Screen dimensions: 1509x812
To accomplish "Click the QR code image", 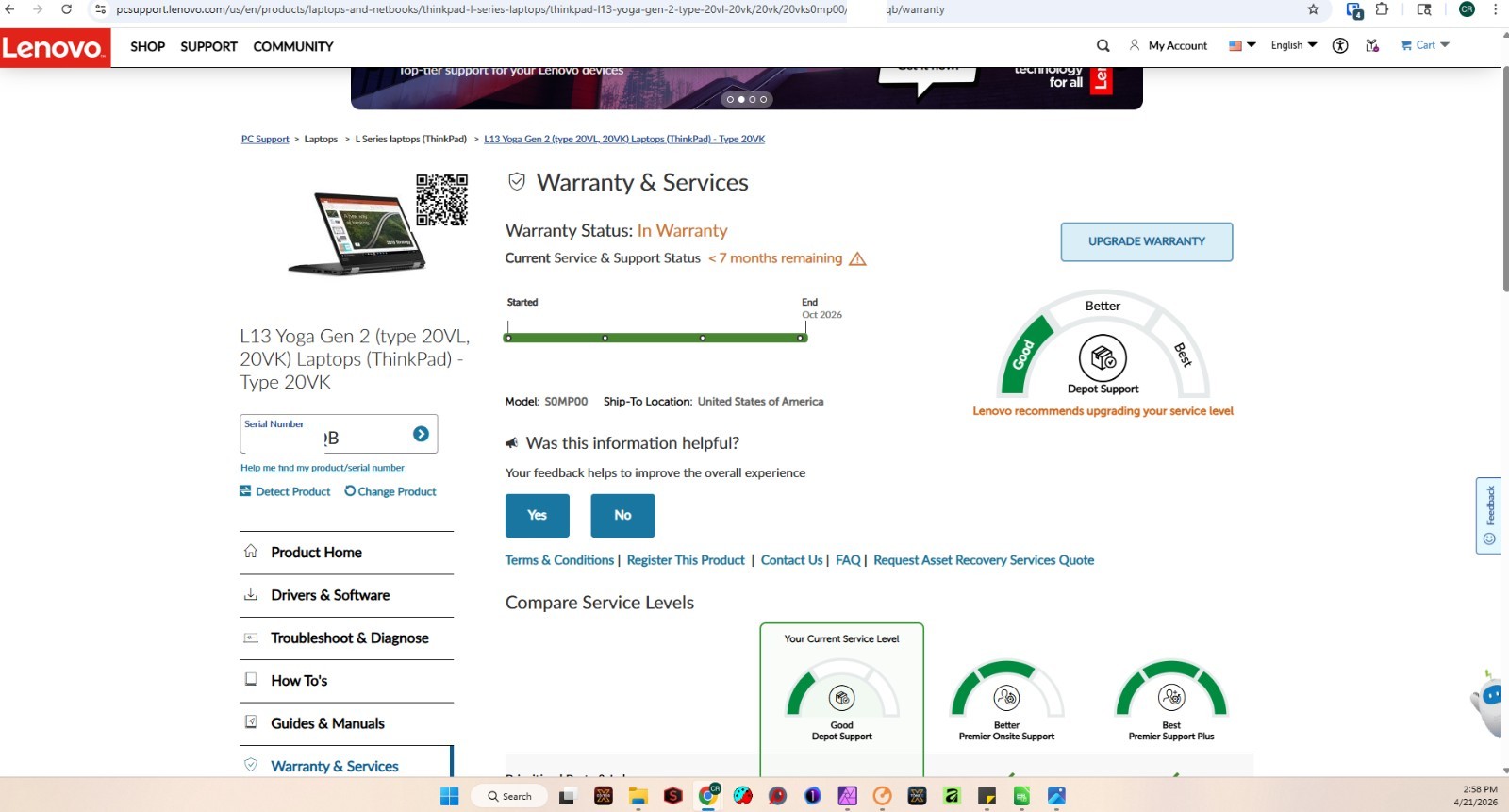I will (441, 200).
